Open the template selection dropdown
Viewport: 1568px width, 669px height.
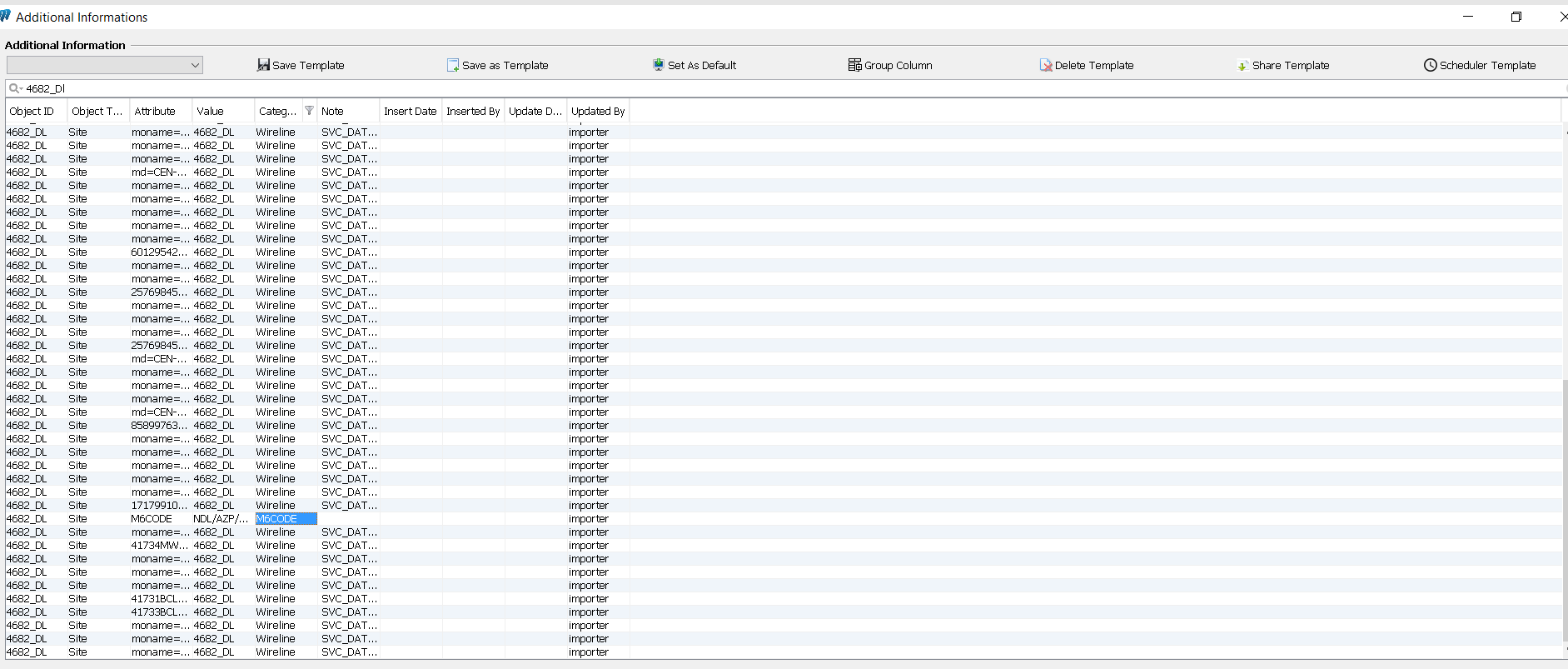tap(195, 65)
